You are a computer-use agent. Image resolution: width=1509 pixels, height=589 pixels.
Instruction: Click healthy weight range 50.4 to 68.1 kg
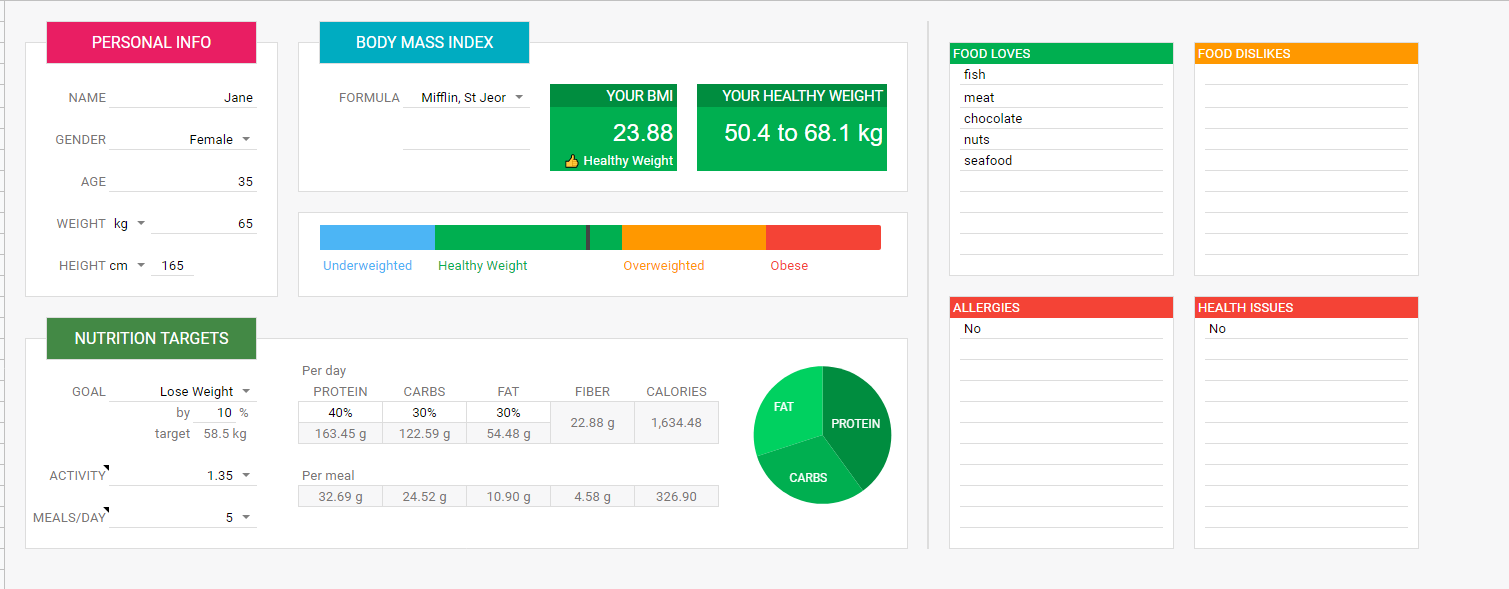tap(803, 133)
